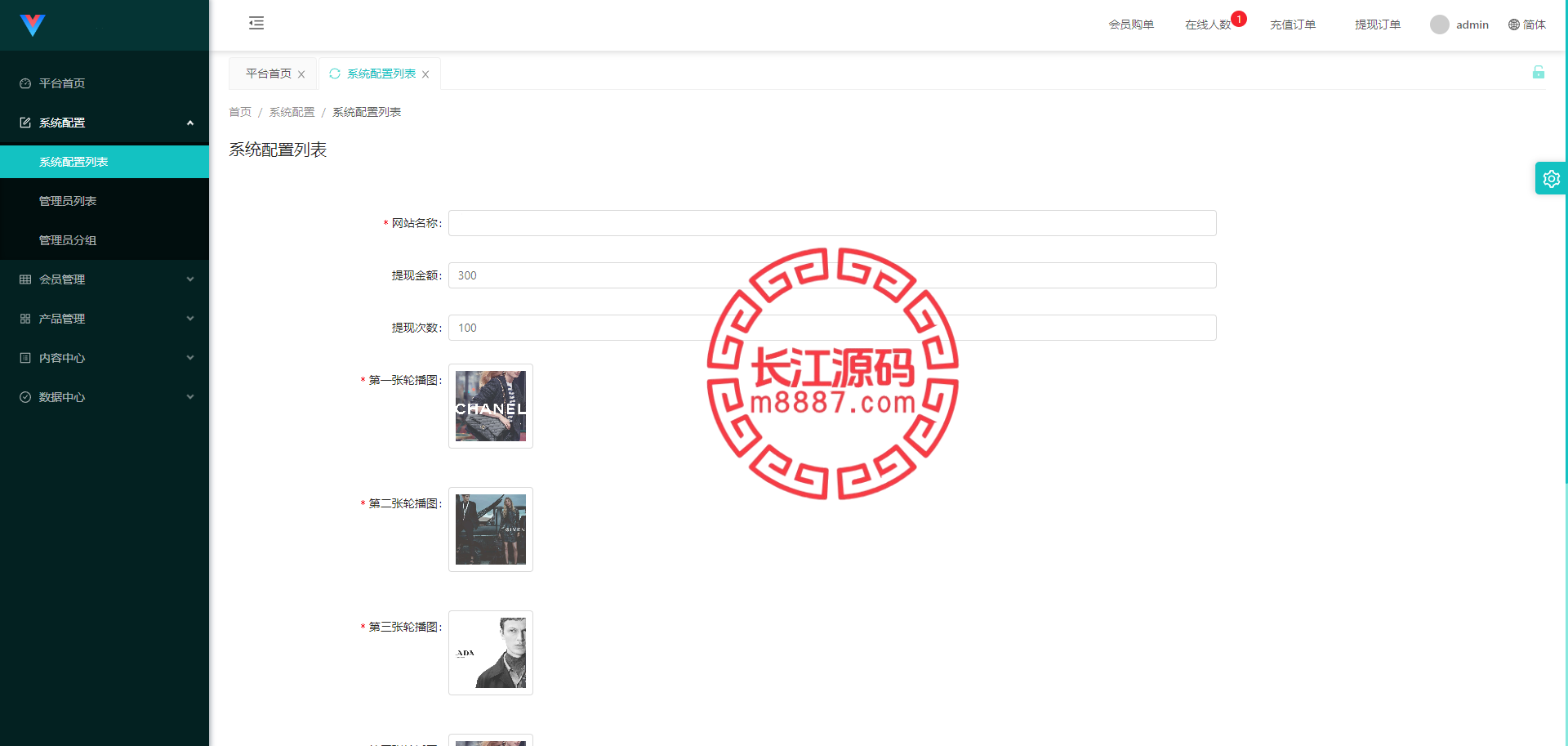Screen dimensions: 1568x746
Task: Open 在线人数 in the top bar
Action: tap(1208, 25)
